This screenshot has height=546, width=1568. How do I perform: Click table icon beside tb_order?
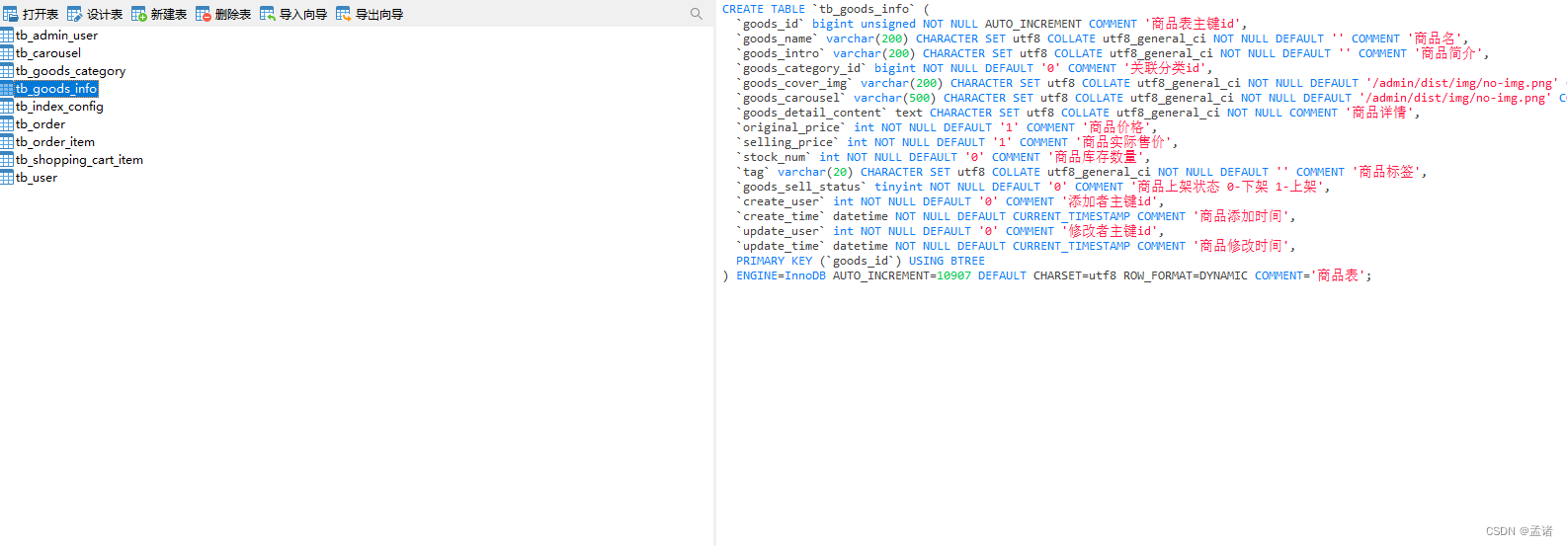coord(7,124)
